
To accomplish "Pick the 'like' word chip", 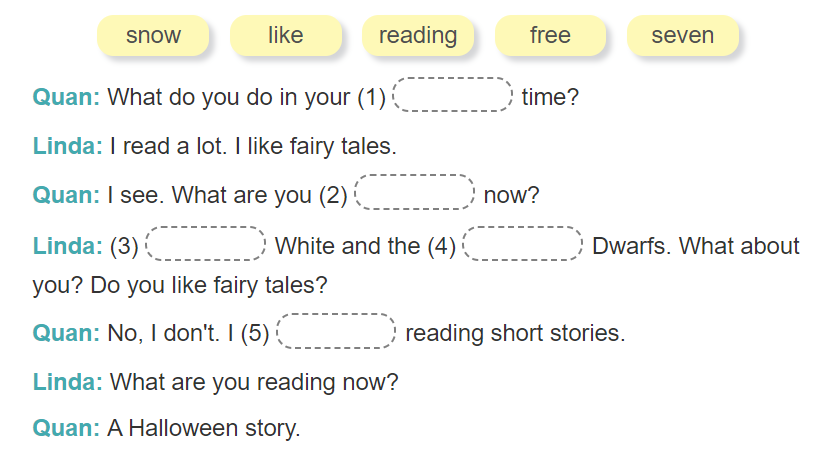I will [285, 36].
